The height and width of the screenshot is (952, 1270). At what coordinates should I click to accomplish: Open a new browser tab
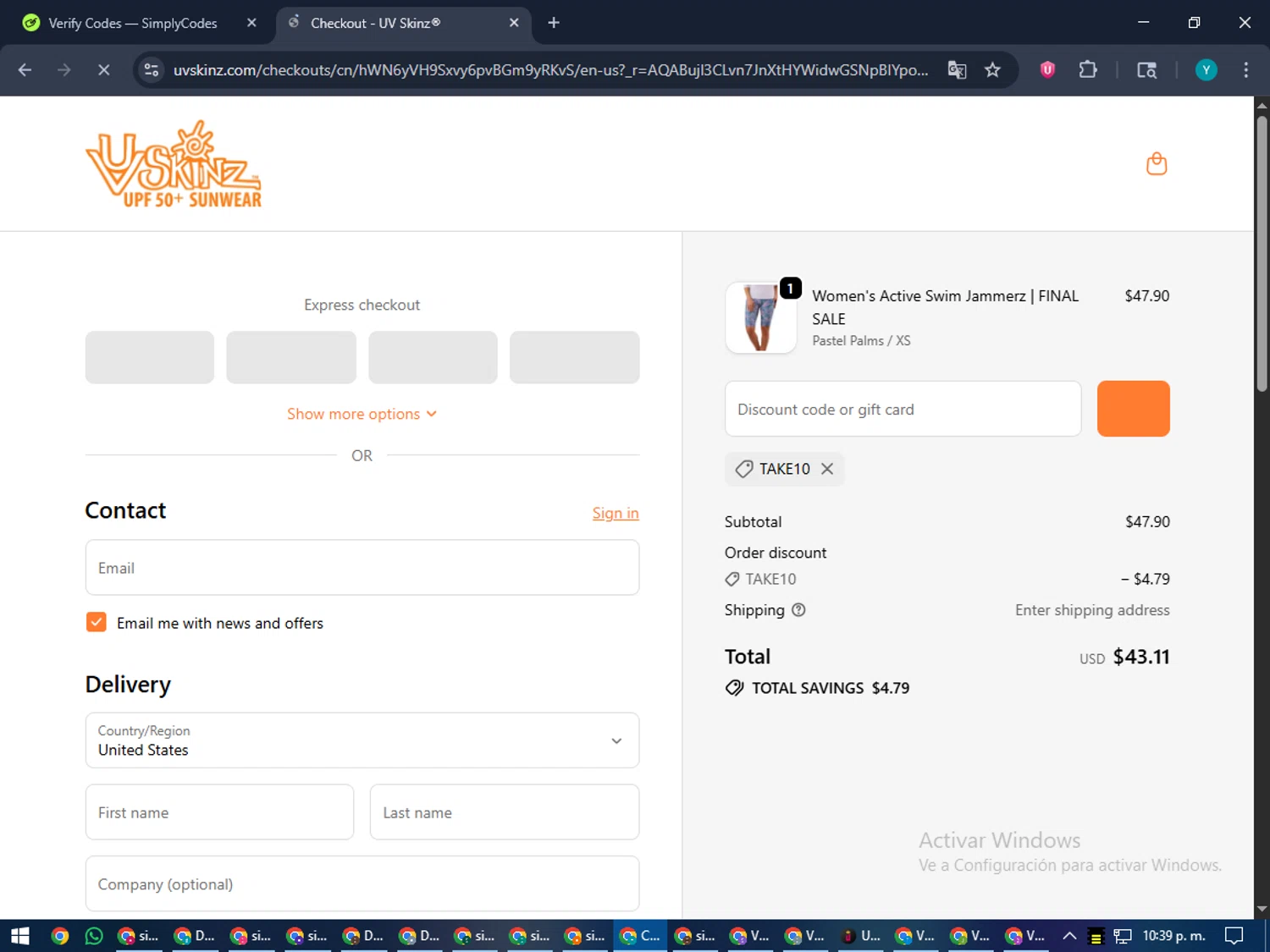click(x=554, y=23)
